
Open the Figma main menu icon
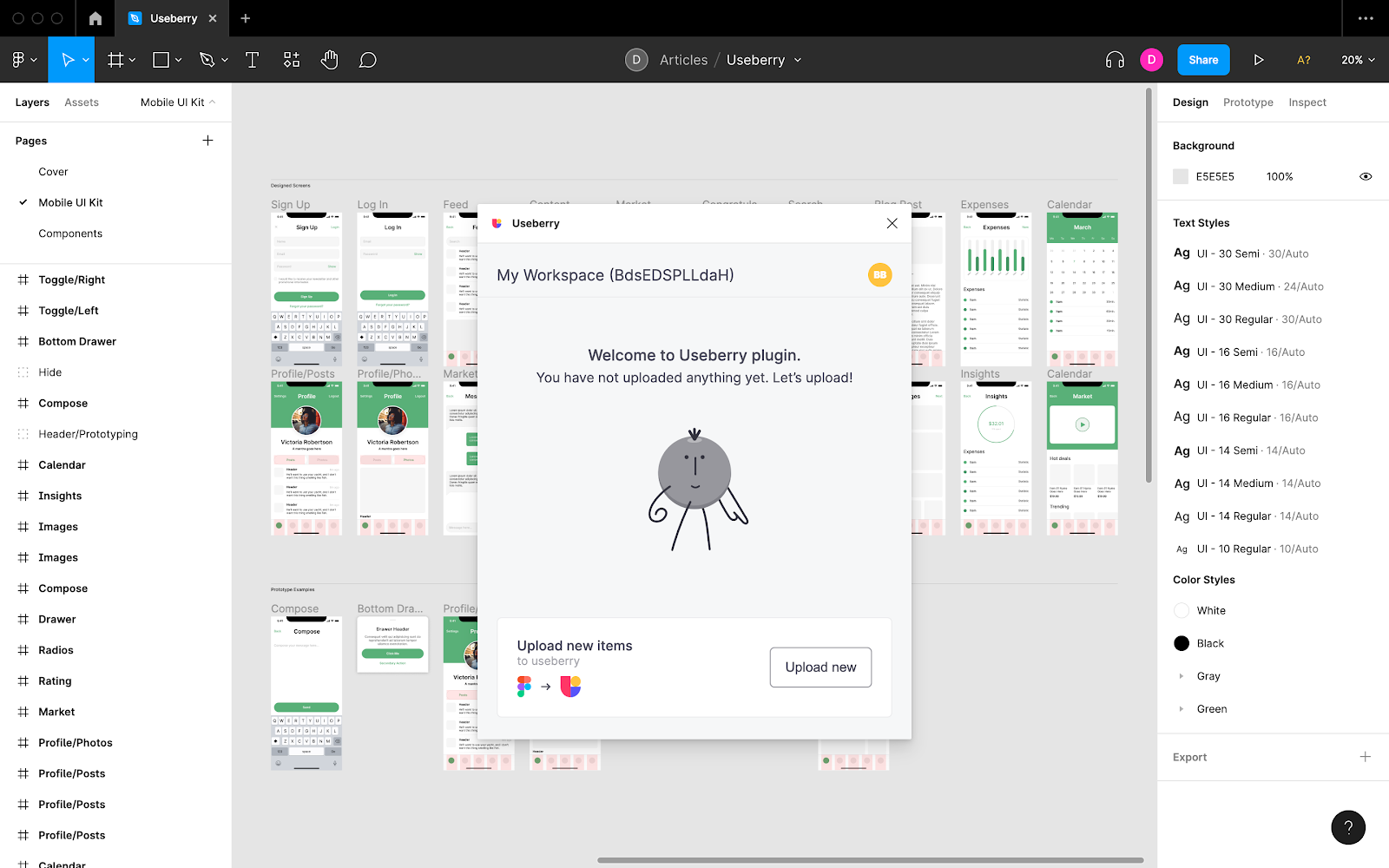18,60
